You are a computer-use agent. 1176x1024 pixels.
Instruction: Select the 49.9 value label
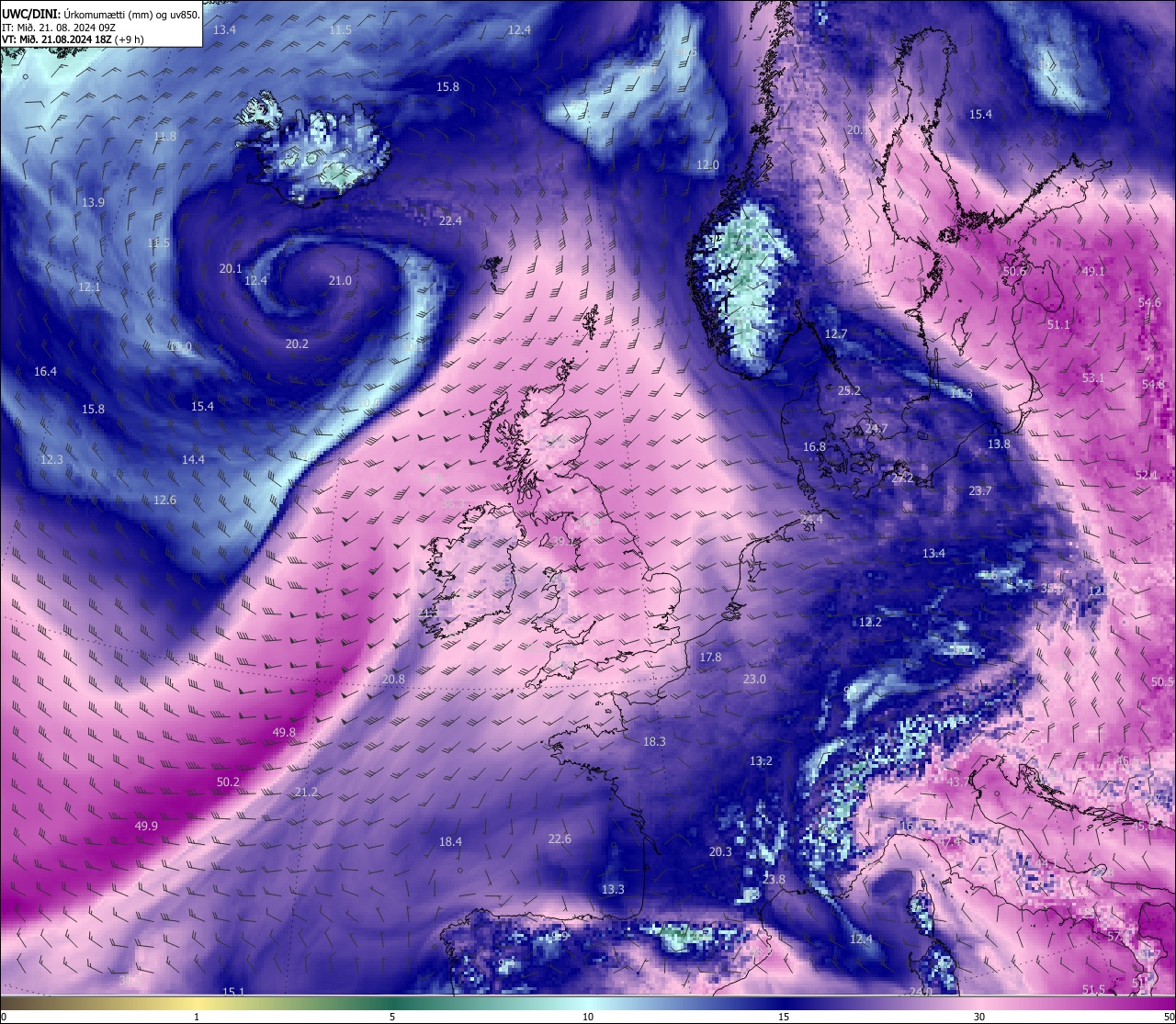(146, 826)
